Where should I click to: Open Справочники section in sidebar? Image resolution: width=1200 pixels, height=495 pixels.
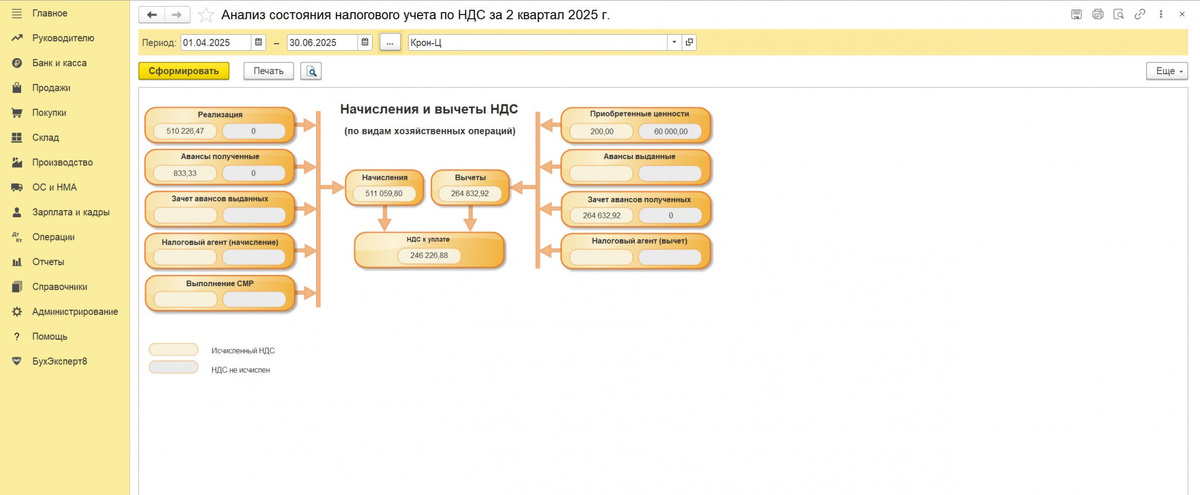60,287
